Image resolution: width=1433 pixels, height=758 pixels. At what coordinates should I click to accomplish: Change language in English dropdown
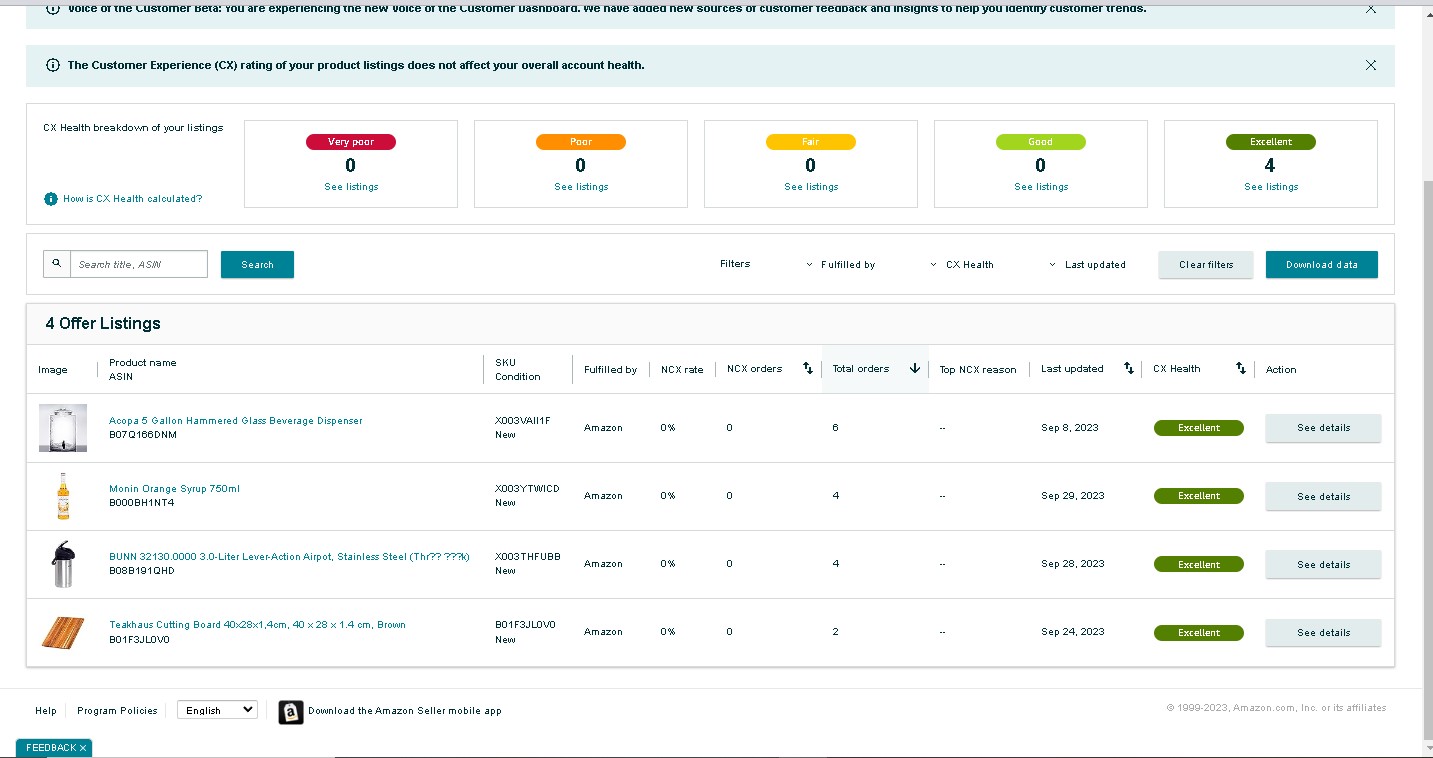[x=217, y=710]
